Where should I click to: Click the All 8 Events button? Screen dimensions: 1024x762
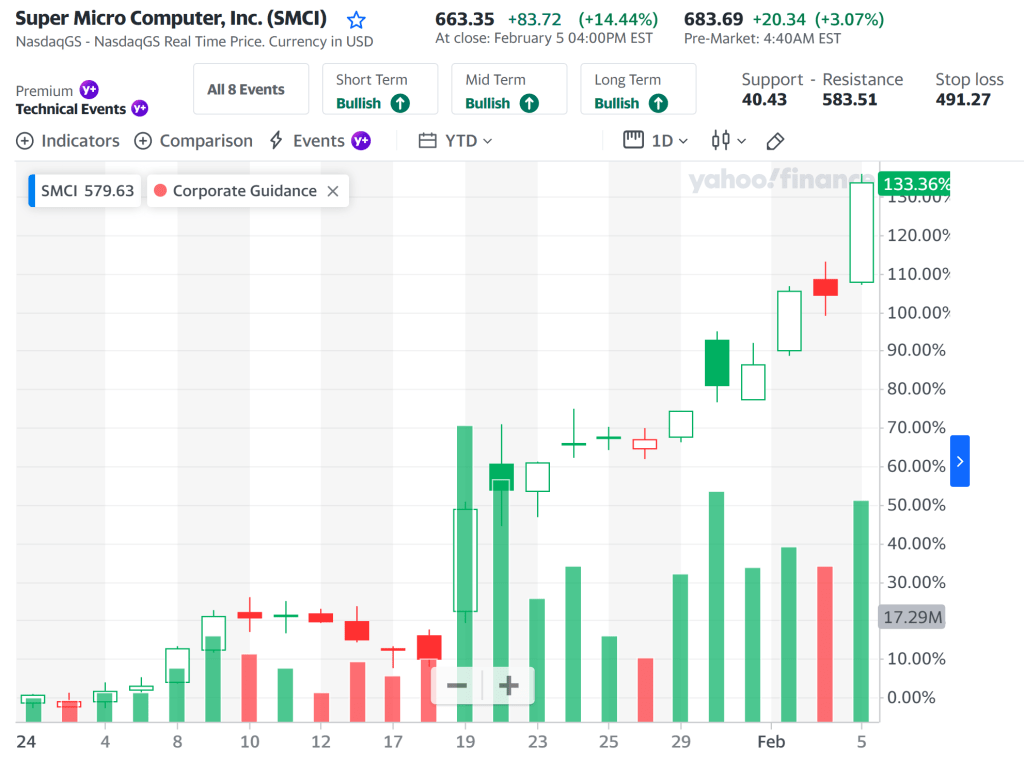click(x=246, y=90)
